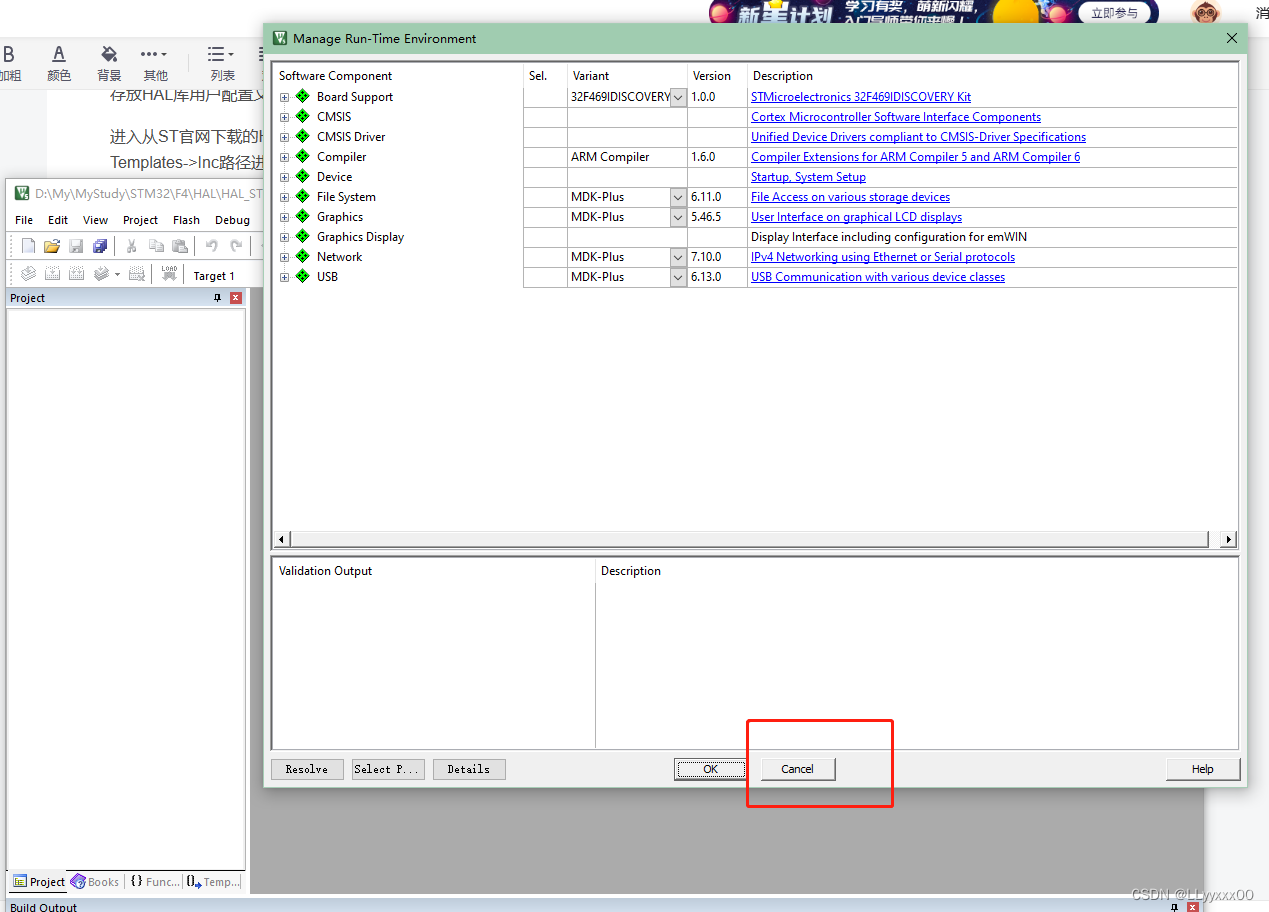Open Variant dropdown for Graphics row
The height and width of the screenshot is (912, 1269).
click(x=678, y=217)
